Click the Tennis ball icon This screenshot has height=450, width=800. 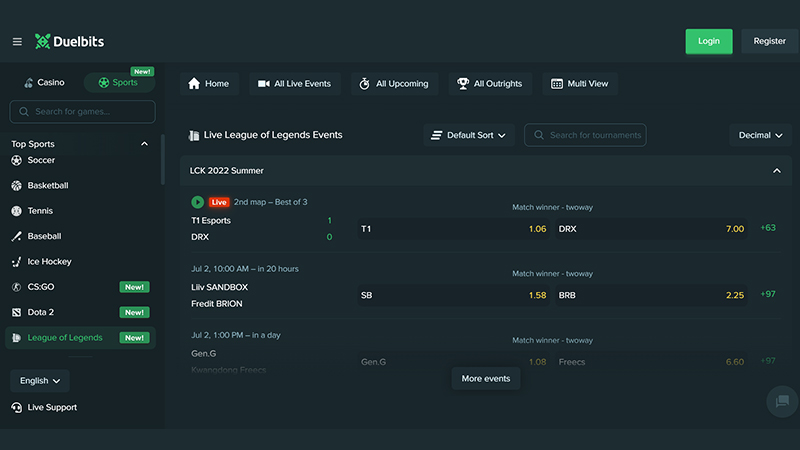pos(16,211)
